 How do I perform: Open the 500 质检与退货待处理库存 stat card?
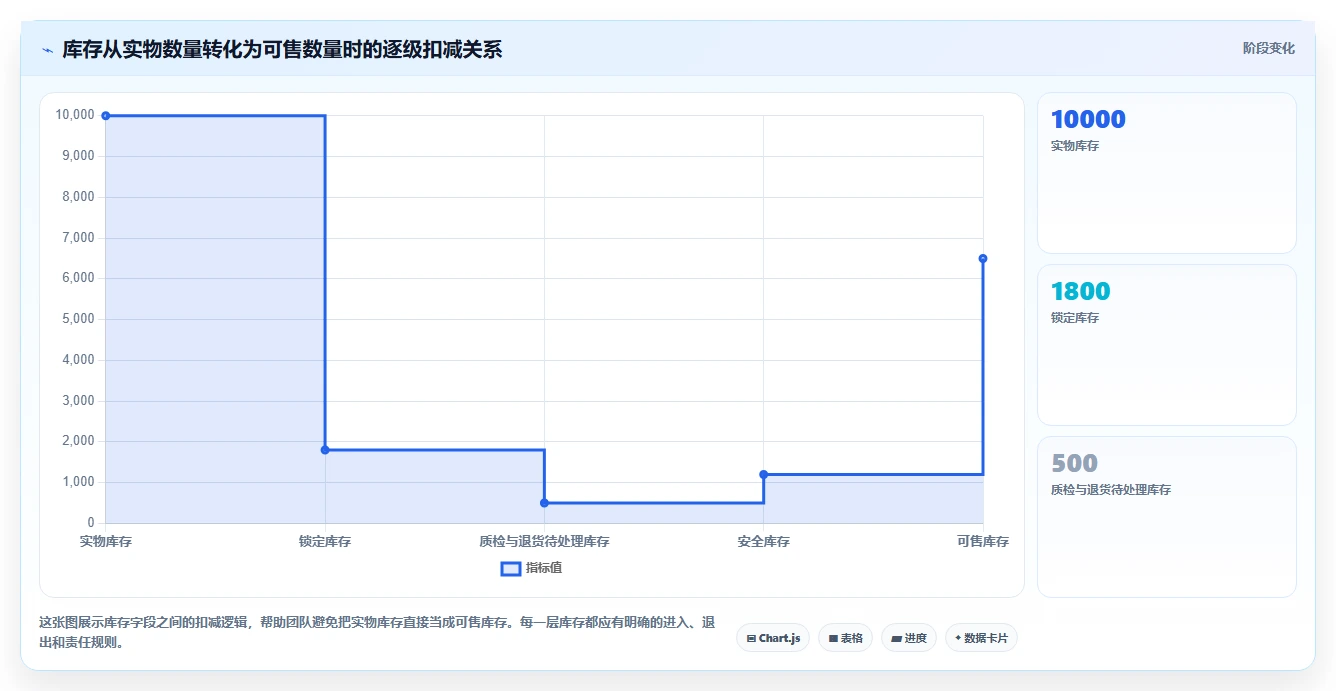pyautogui.click(x=1167, y=517)
